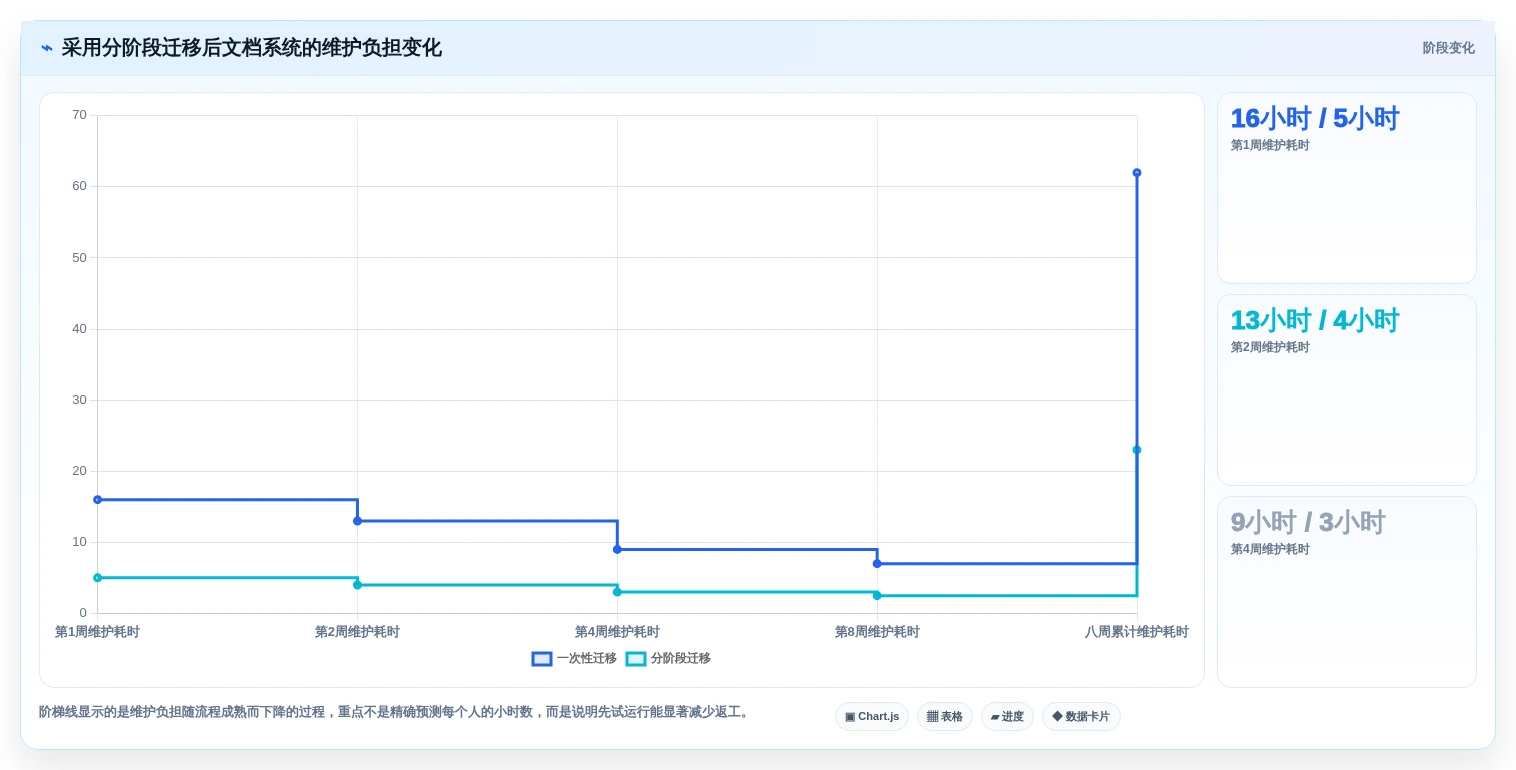Click the 第1周维护耗时 caption in first card
The image size is (1516, 770).
[x=1270, y=145]
